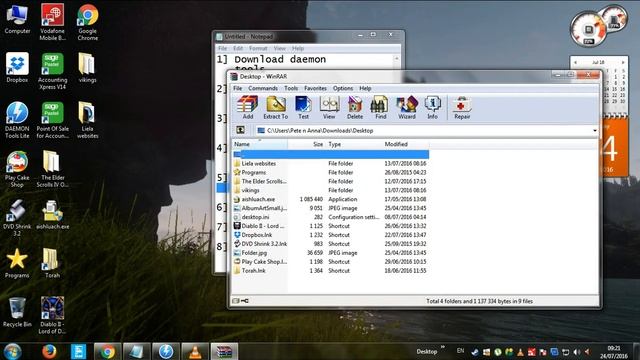The height and width of the screenshot is (360, 640).
Task: Open VLC media player taskbar icon
Action: [x=195, y=351]
